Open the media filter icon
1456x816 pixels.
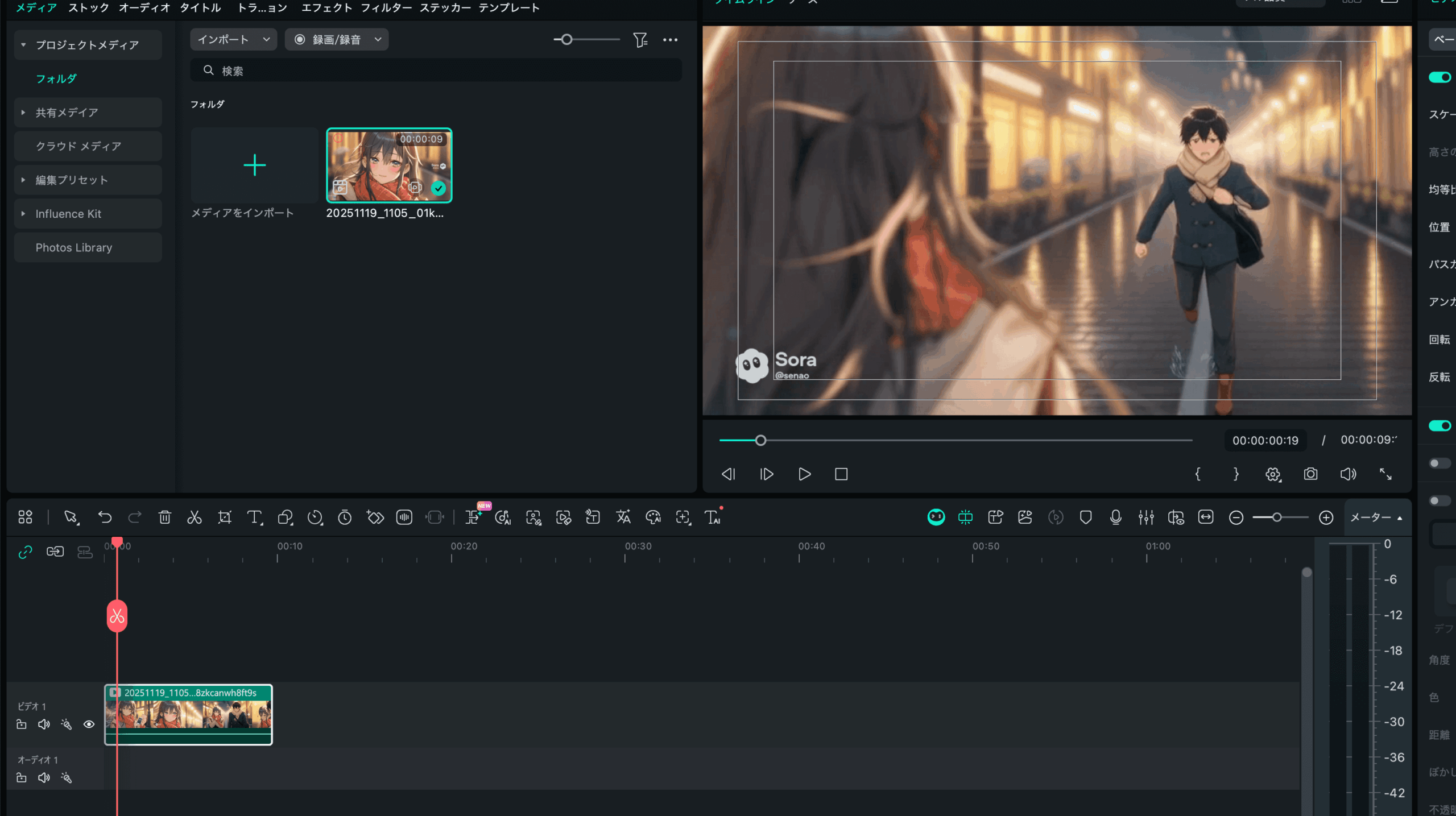[x=640, y=40]
